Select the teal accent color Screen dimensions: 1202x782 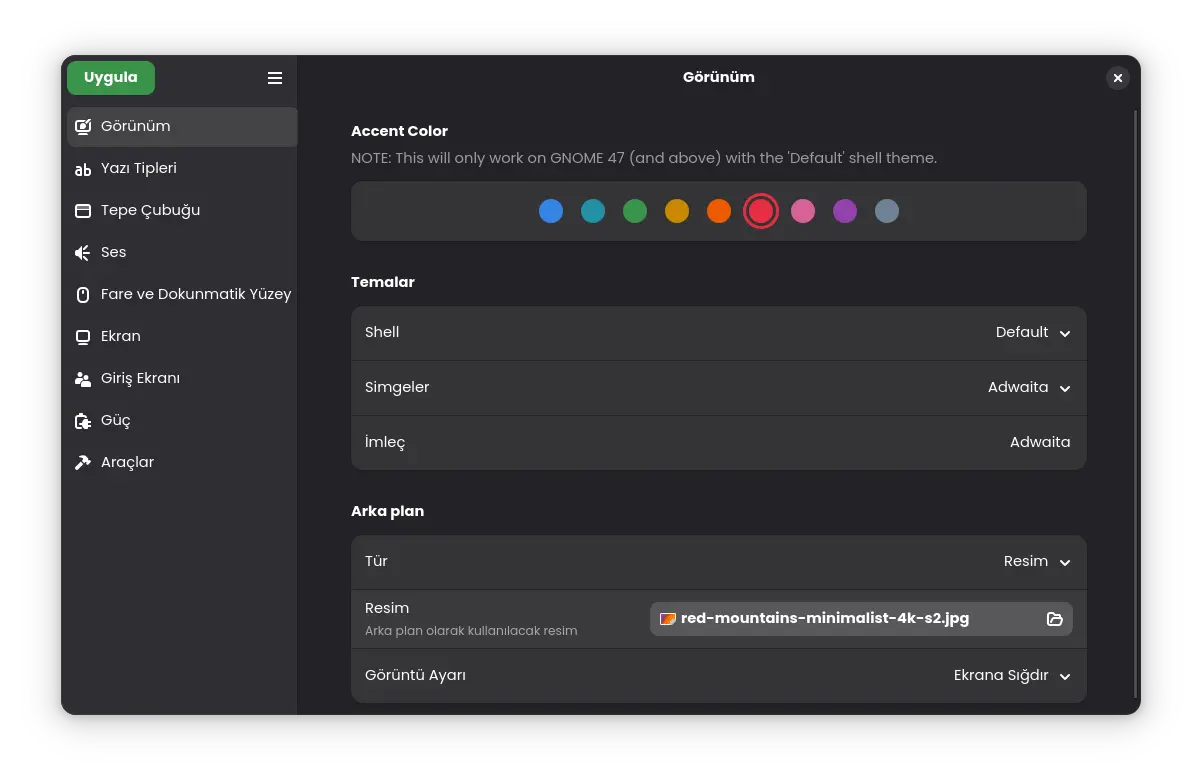click(x=593, y=211)
